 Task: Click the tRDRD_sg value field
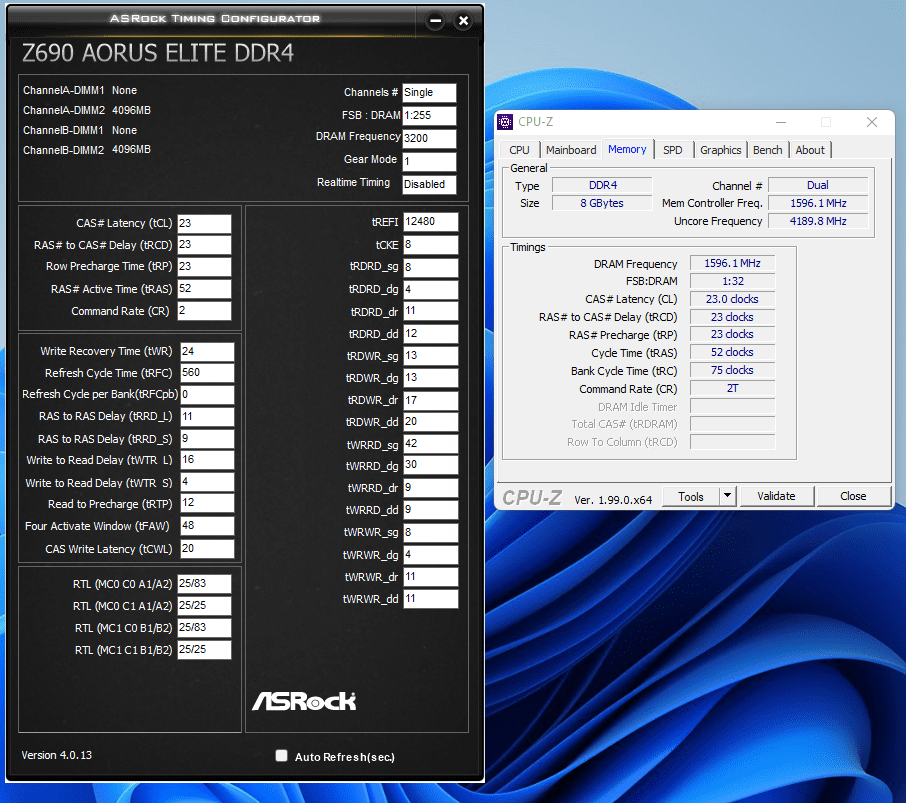430,267
